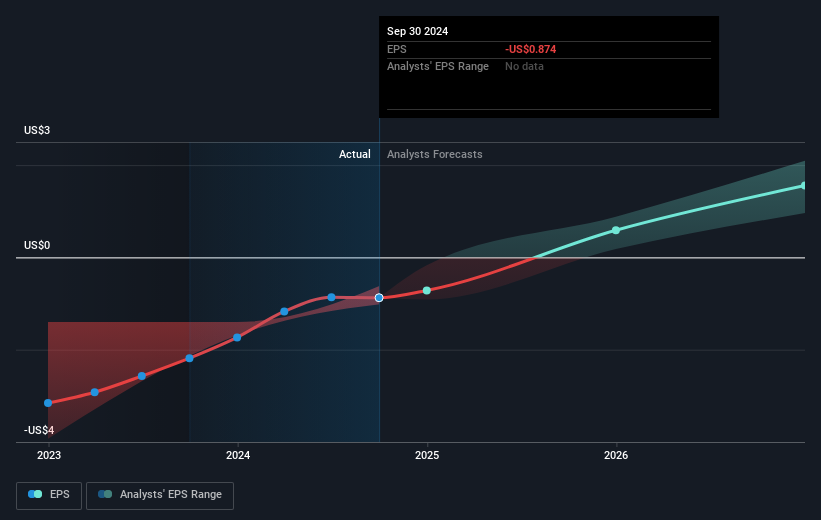Click the 2025 x-axis label
821x520 pixels.
[427, 455]
